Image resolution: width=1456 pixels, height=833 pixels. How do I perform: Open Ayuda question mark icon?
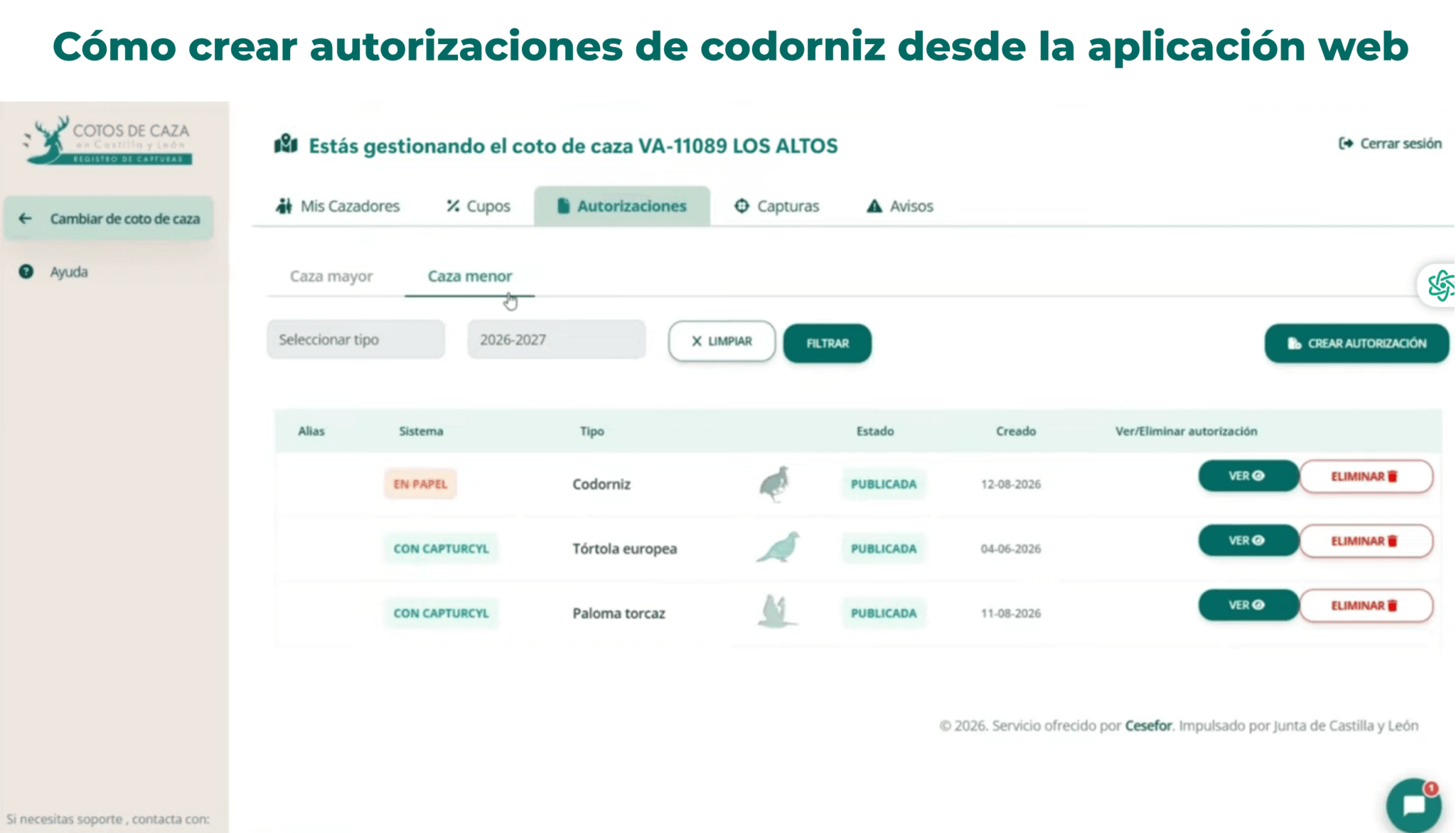point(26,272)
